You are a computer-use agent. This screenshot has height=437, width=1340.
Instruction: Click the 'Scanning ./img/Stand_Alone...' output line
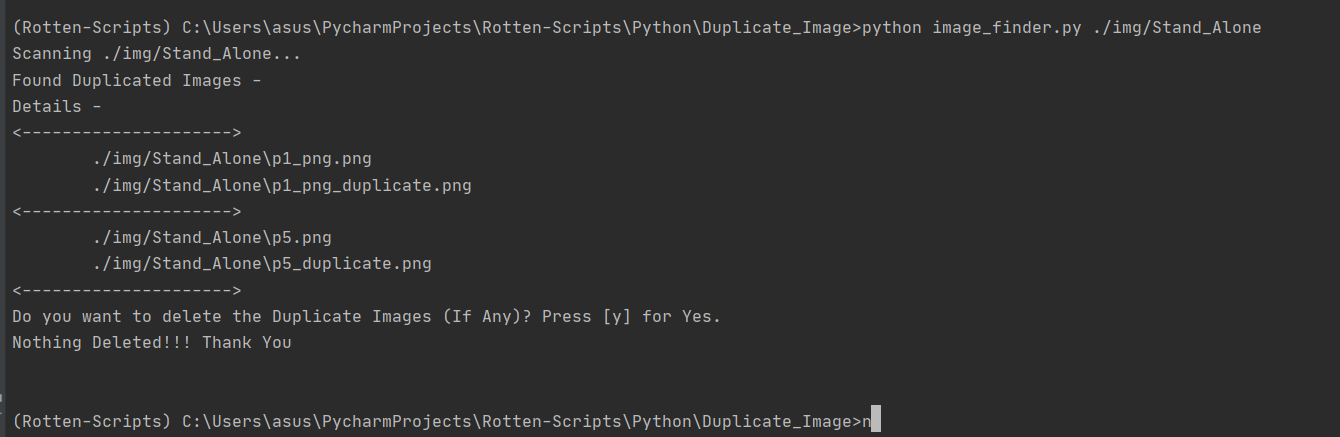(x=157, y=54)
